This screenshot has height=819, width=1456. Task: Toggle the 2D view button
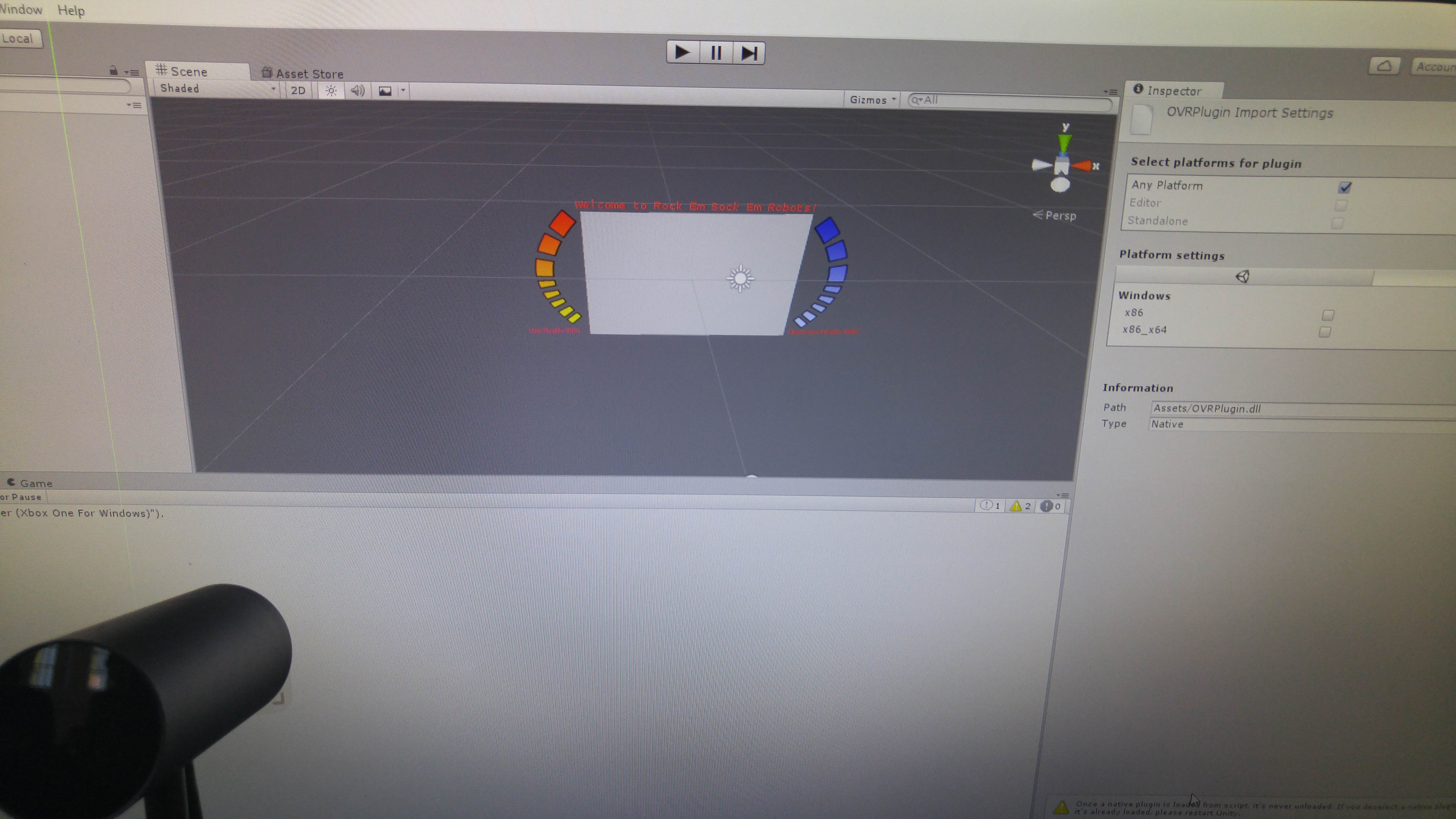click(x=298, y=90)
